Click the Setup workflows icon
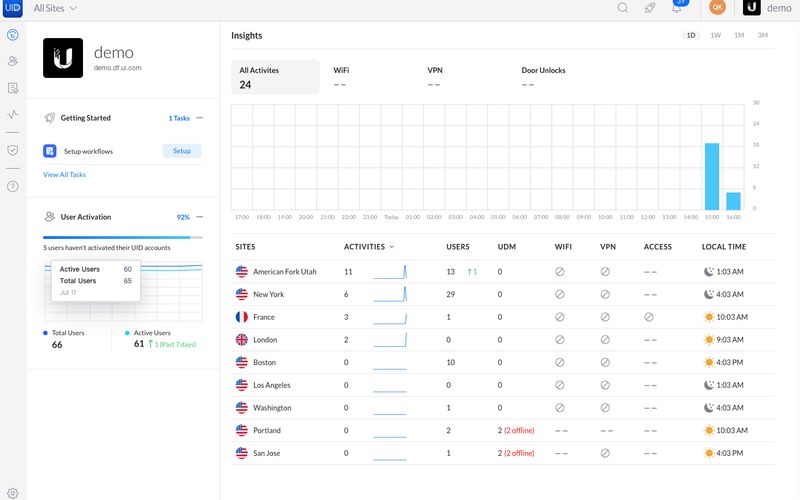 pyautogui.click(x=49, y=151)
